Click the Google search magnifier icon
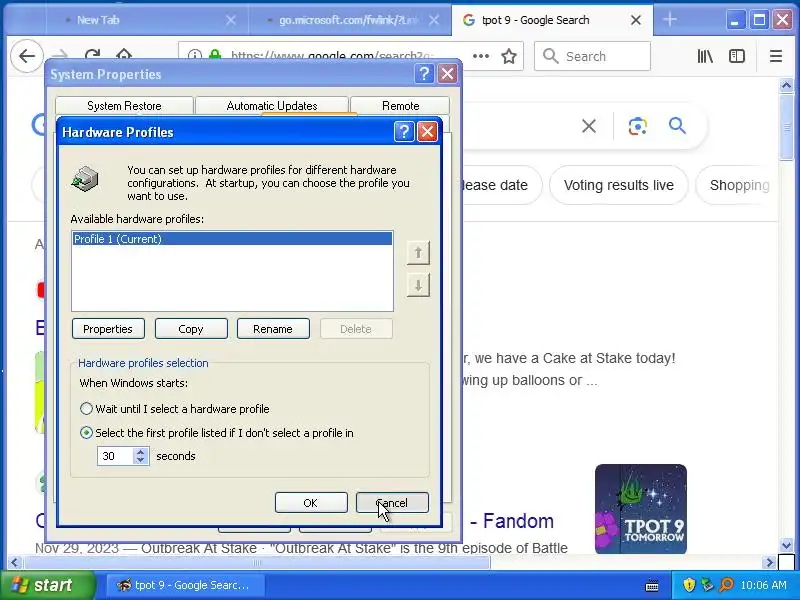800x600 pixels. click(677, 125)
